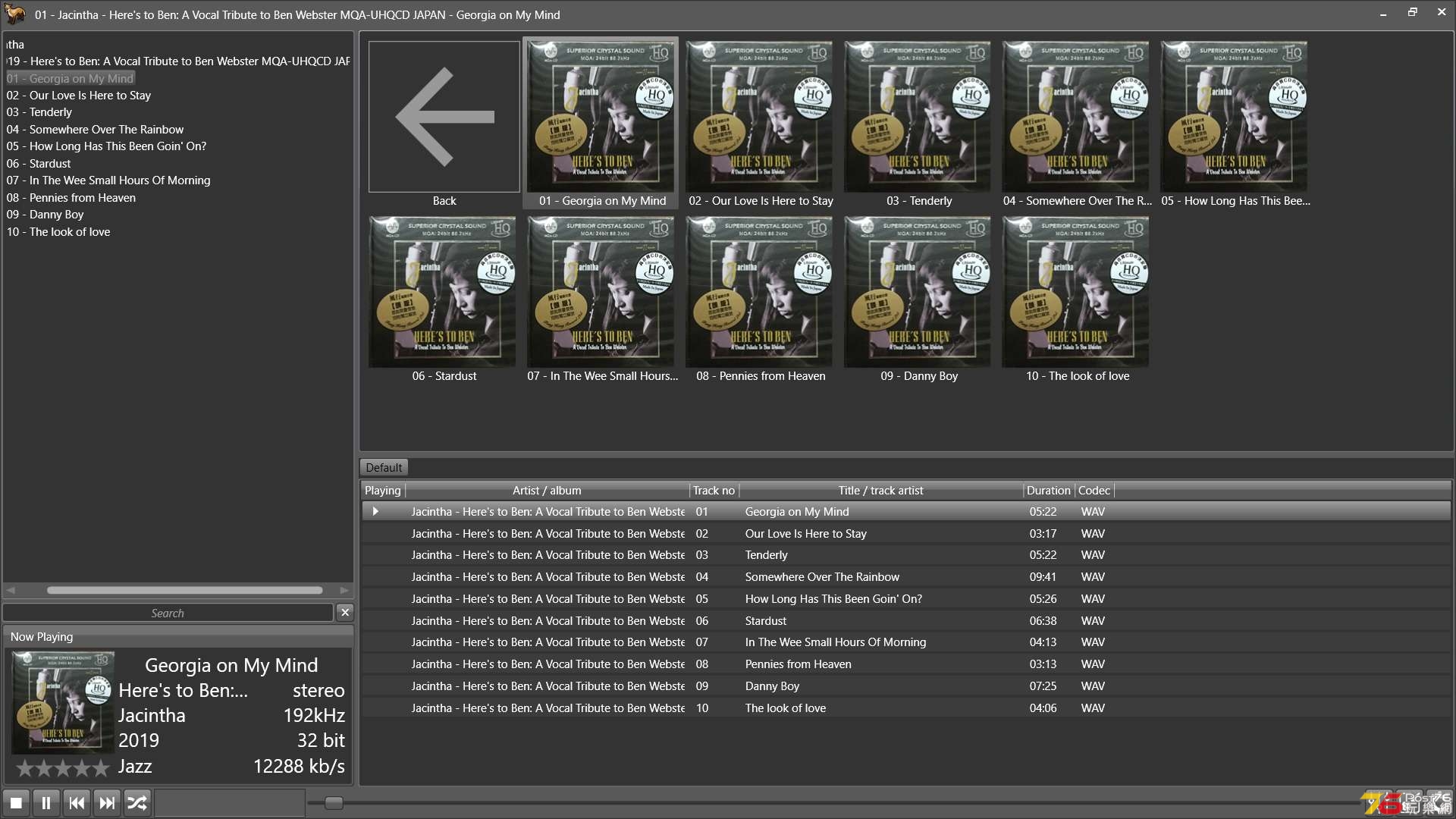Screen dimensions: 1456x819
Task: Select playlist row The look of love
Action: click(906, 708)
